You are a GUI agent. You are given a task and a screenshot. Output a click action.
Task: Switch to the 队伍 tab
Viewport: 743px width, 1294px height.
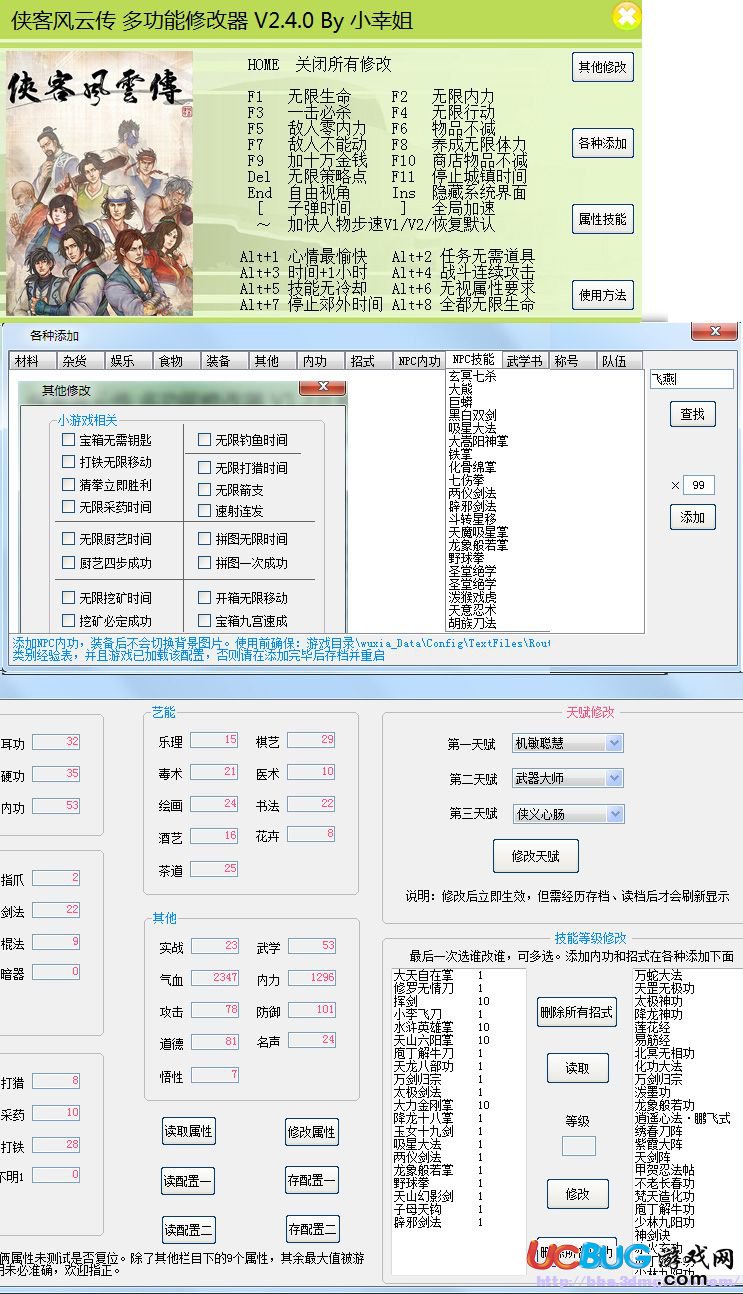621,361
